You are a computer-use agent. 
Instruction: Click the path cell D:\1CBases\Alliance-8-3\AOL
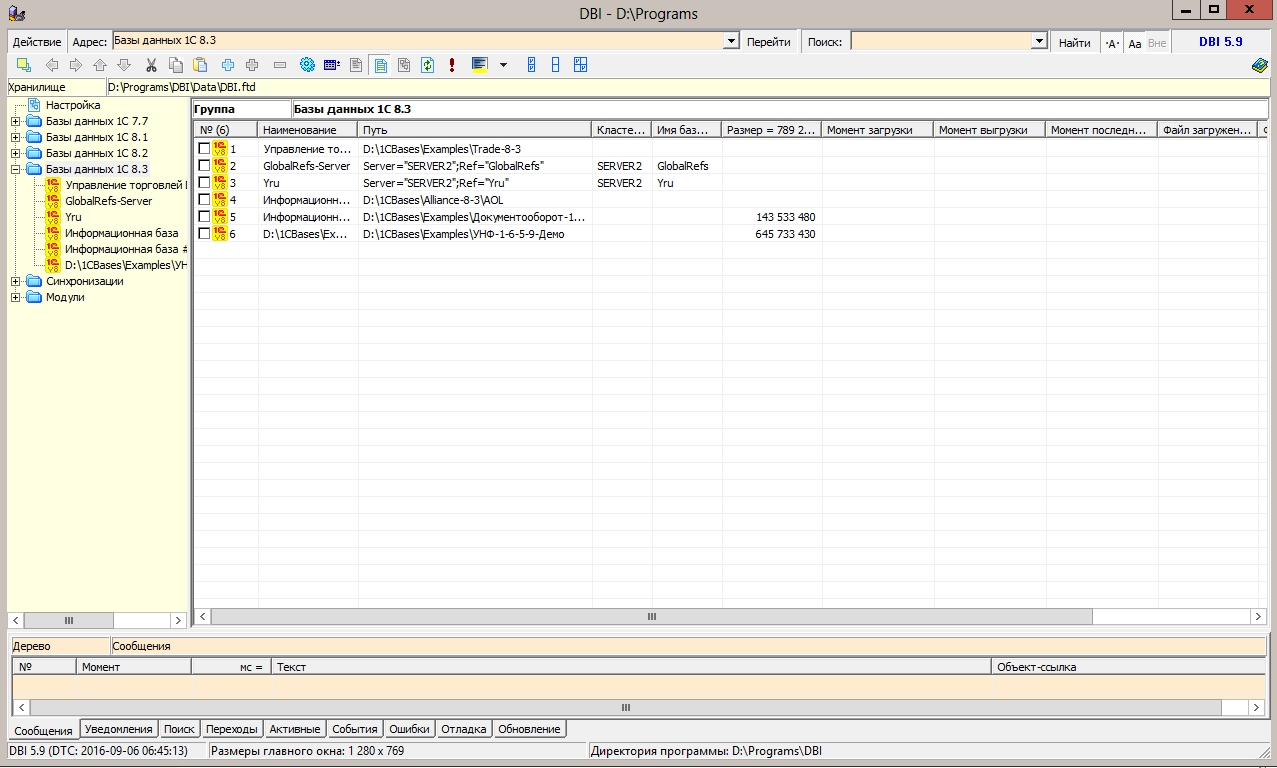click(x=475, y=200)
